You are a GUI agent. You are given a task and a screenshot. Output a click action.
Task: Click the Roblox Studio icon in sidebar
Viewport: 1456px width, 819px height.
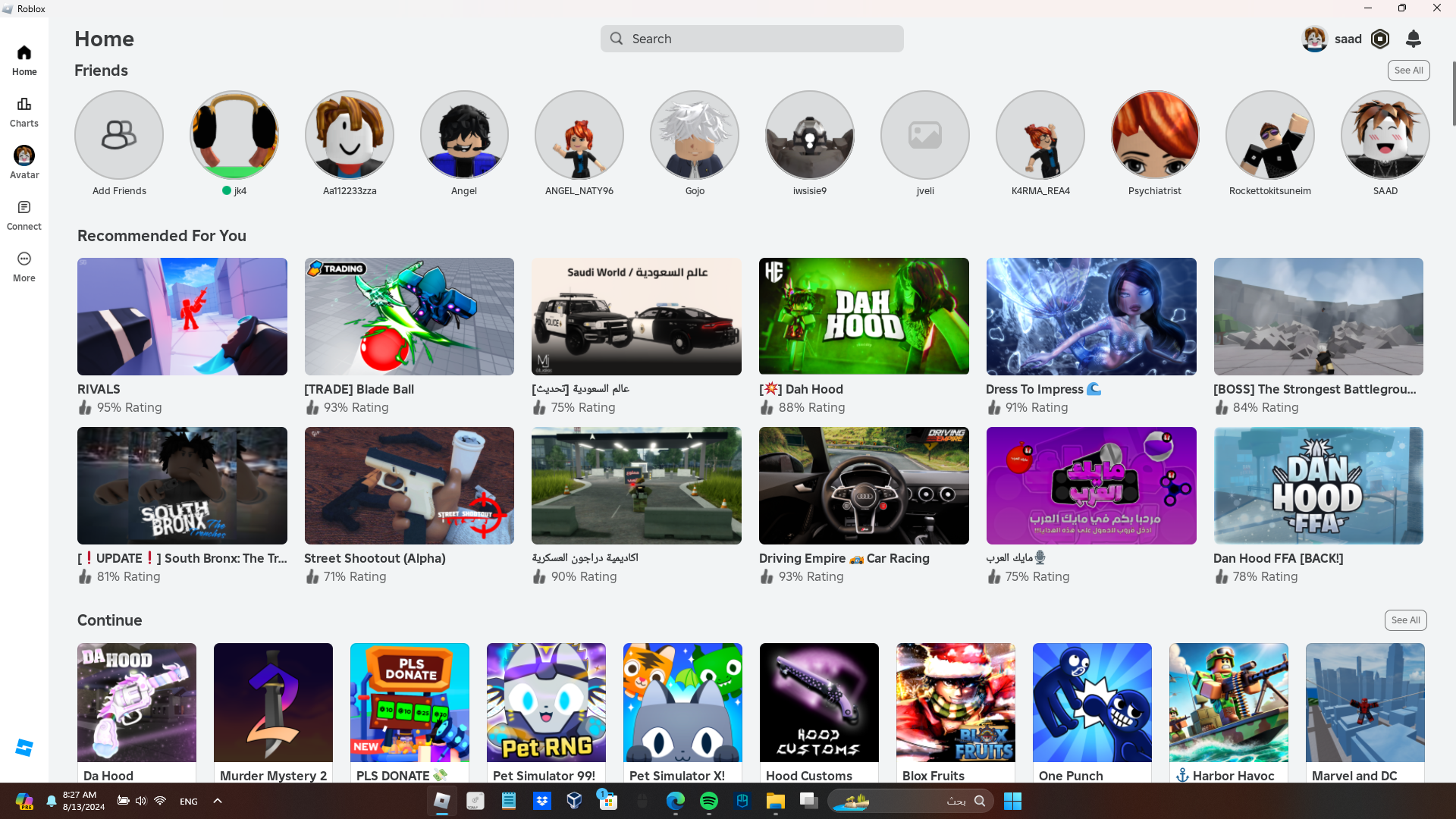[24, 748]
